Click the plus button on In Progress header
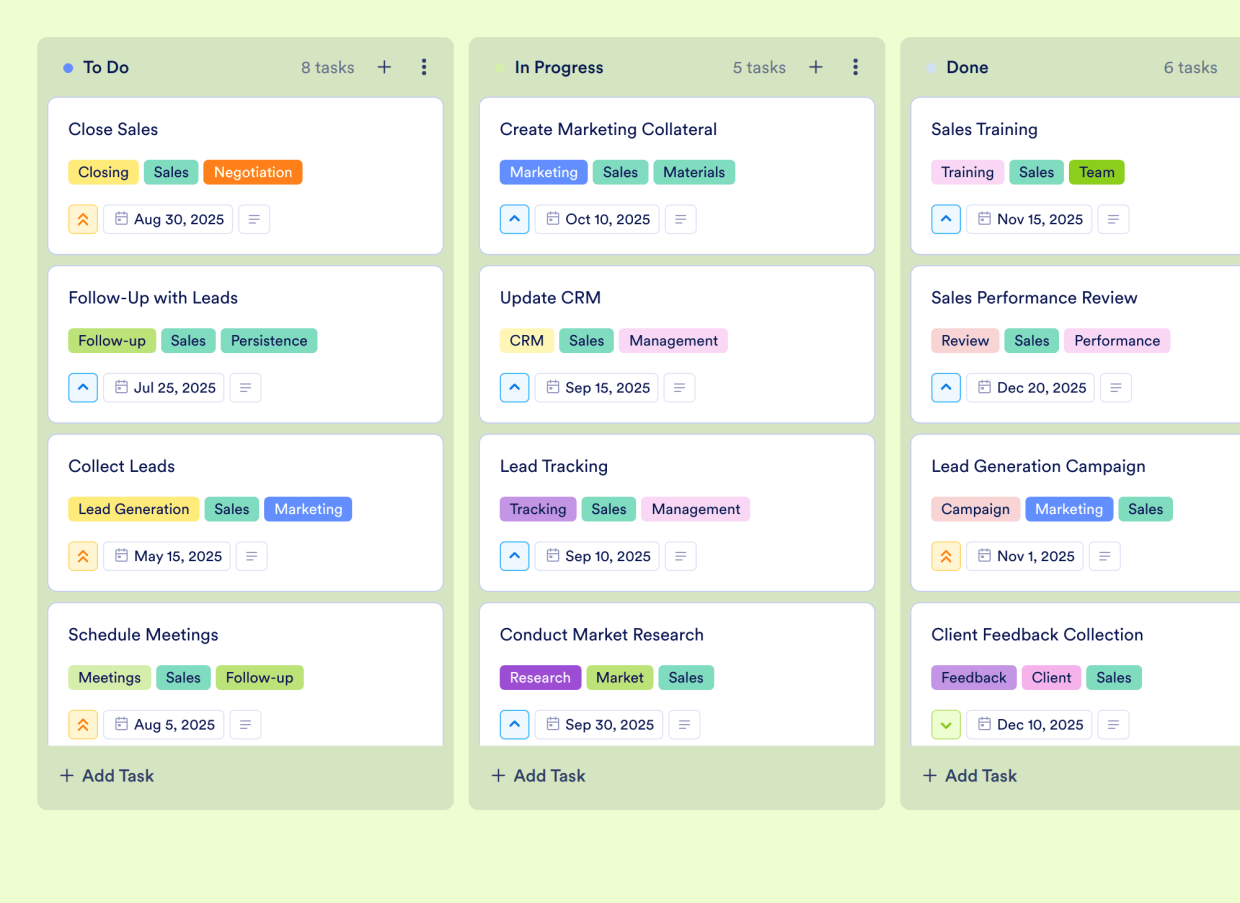Viewport: 1240px width, 903px height. pos(816,67)
